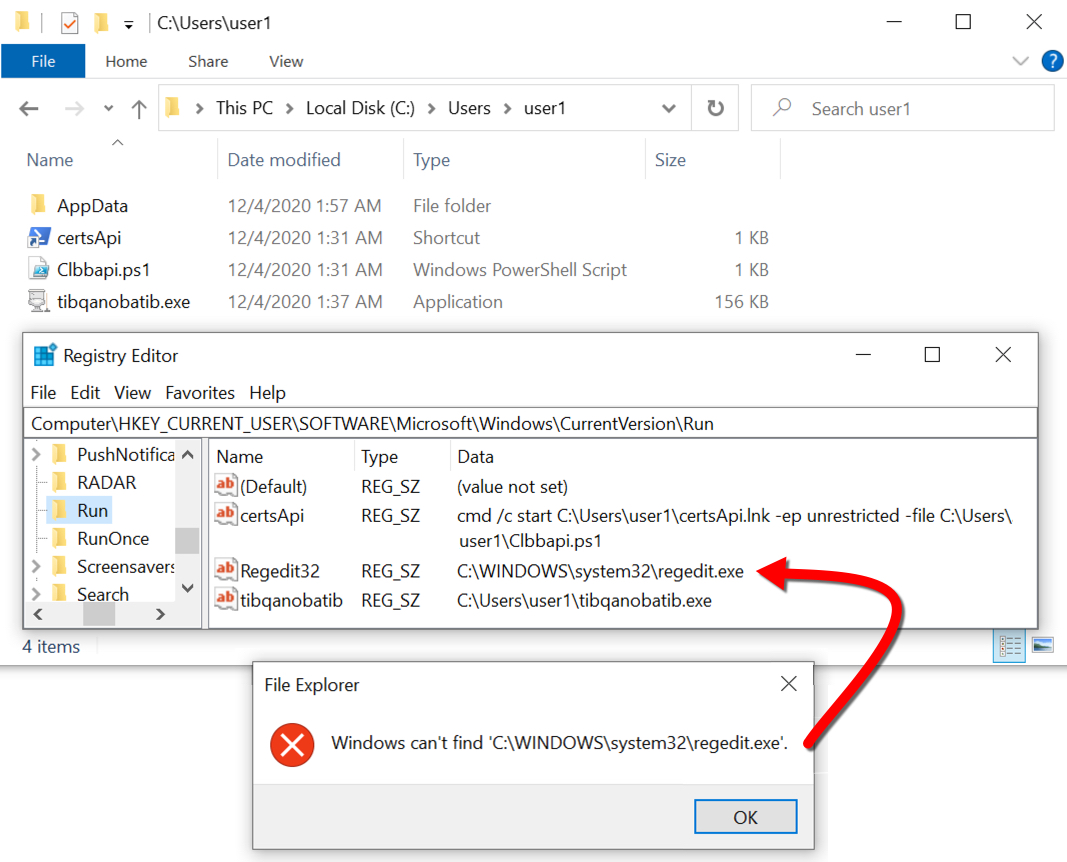Screen dimensions: 1067x862
Task: Click the registry key path address bar
Action: pos(530,424)
